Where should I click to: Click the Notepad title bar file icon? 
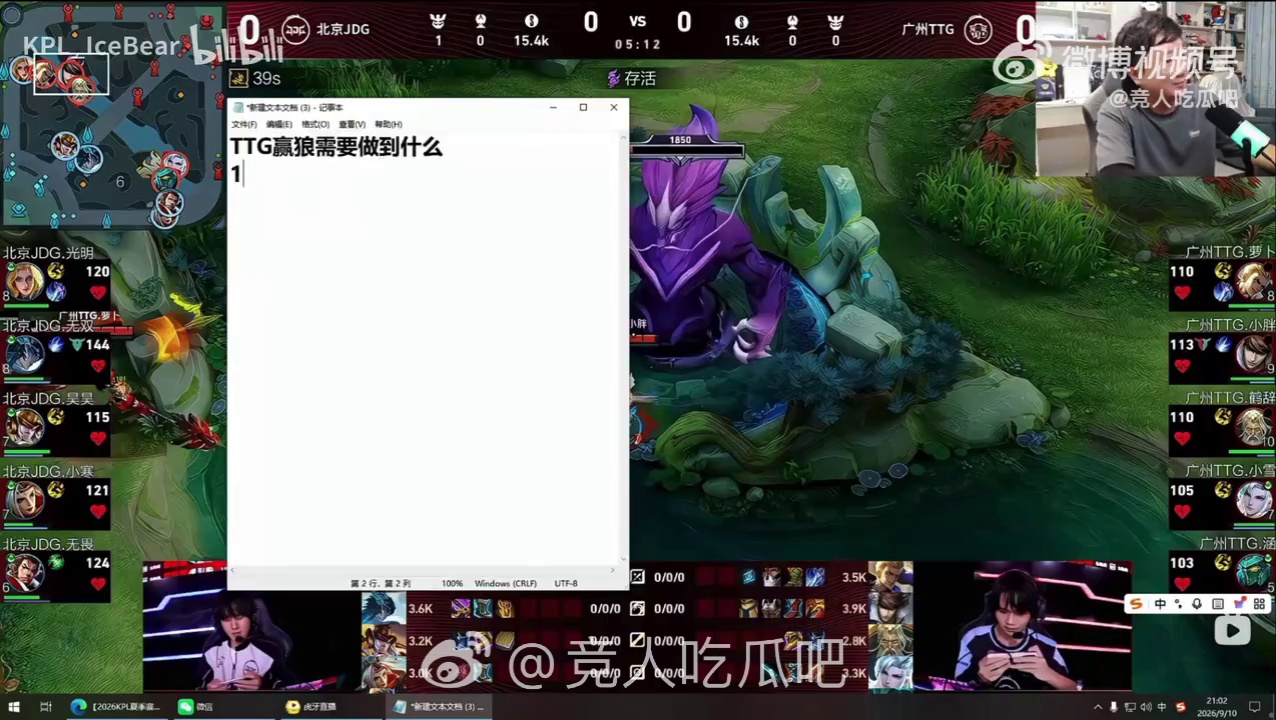[x=238, y=107]
